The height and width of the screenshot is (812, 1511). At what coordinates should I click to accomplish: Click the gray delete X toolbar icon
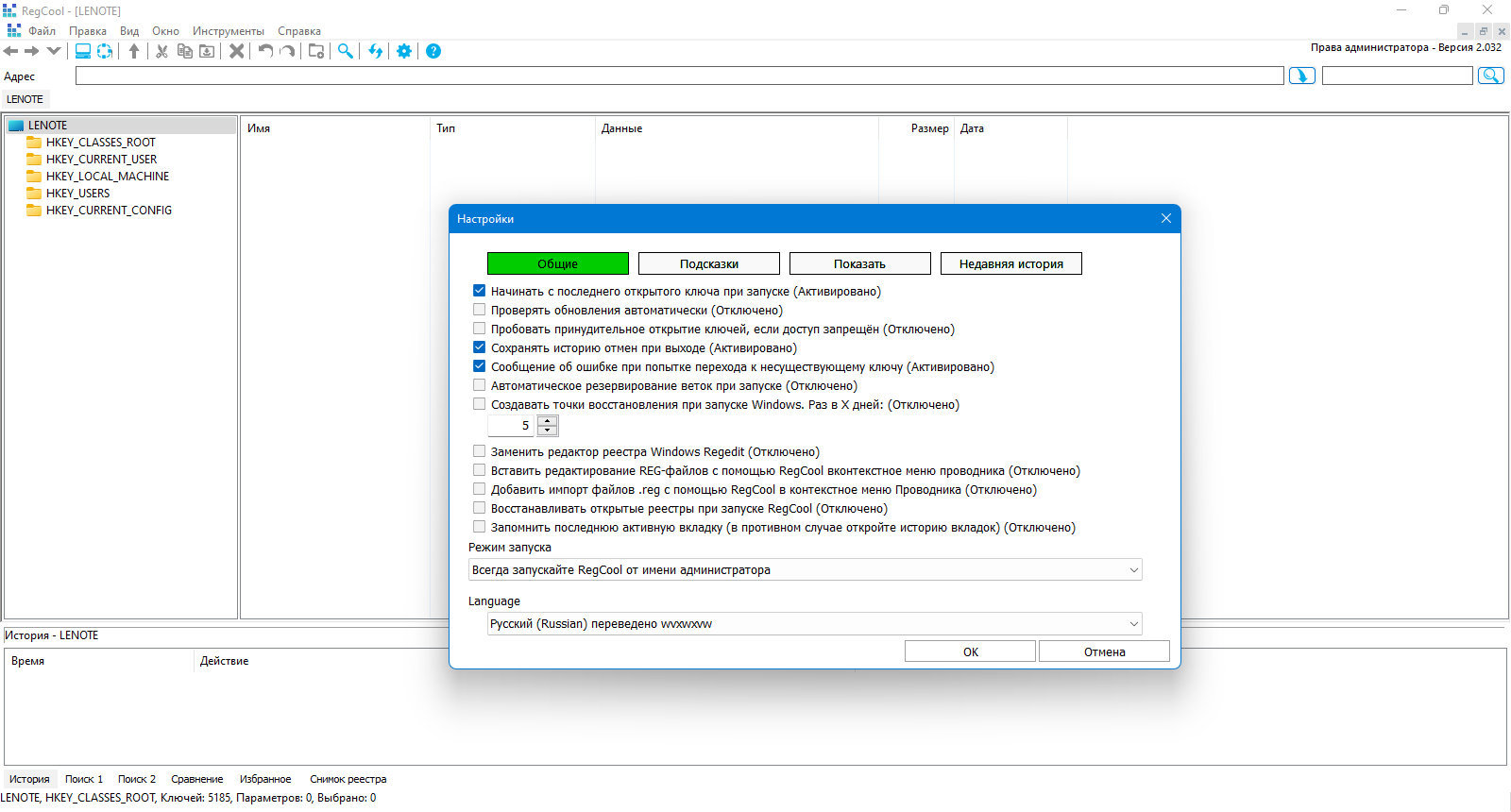point(236,51)
